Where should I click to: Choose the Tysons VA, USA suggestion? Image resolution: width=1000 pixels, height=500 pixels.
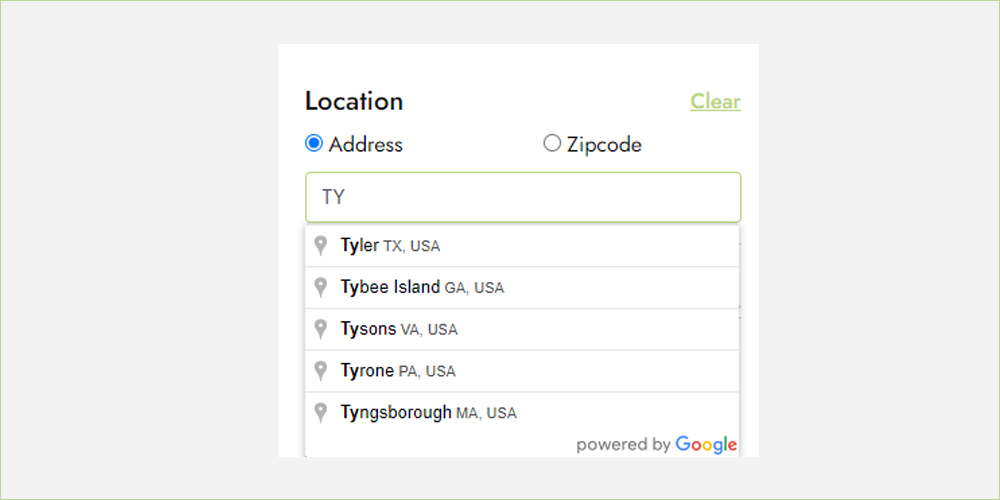point(522,329)
